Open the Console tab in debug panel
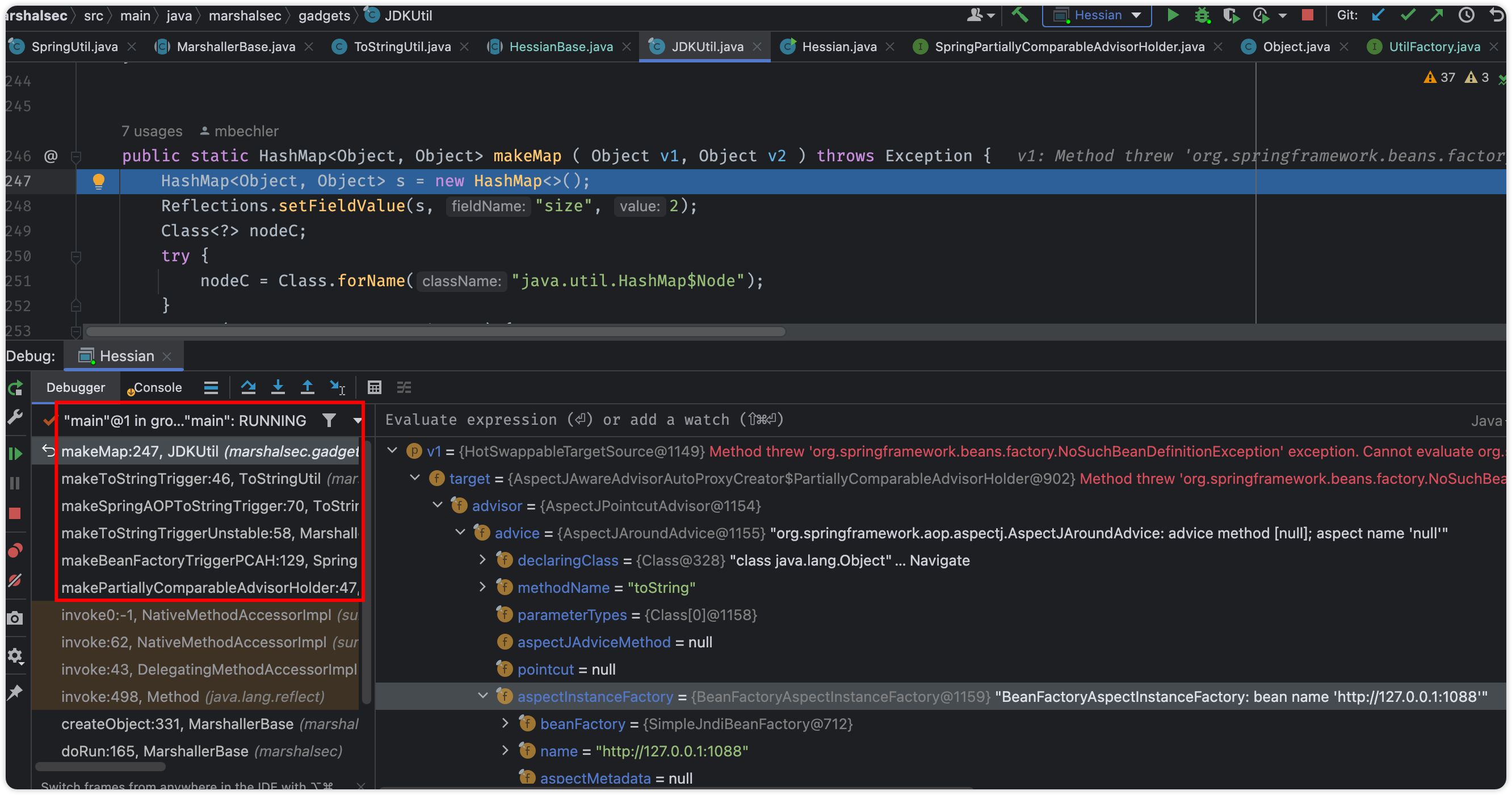The width and height of the screenshot is (1512, 795). pyautogui.click(x=155, y=387)
